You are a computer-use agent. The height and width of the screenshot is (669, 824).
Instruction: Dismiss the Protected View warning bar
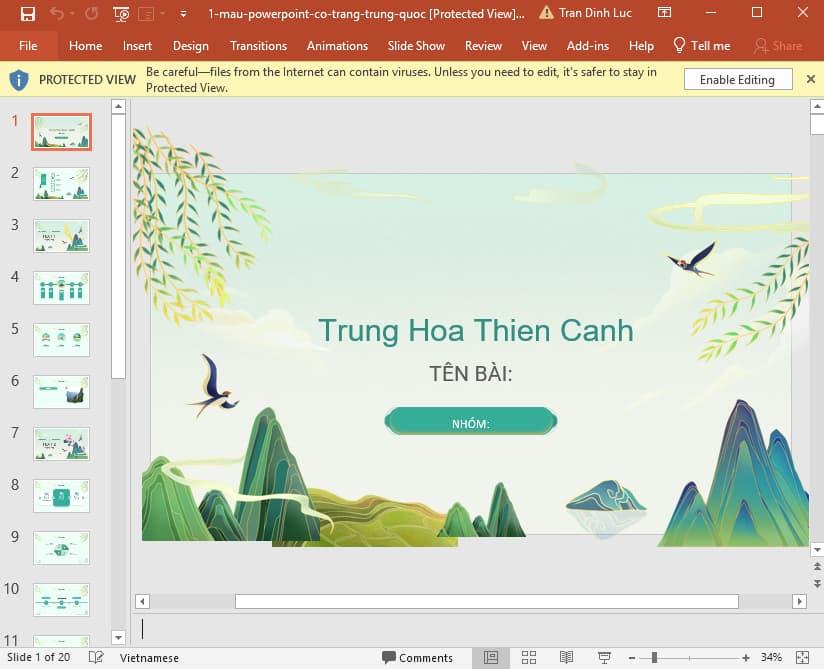point(811,79)
